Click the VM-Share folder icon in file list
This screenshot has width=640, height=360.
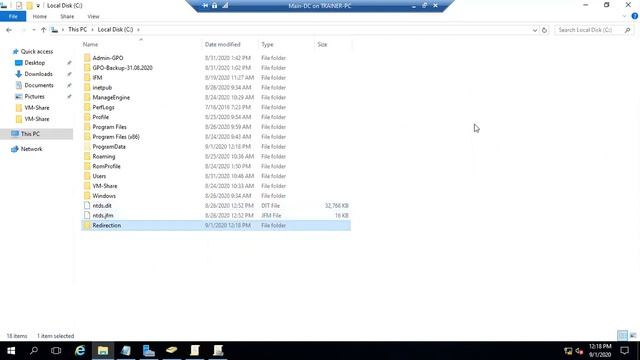tap(87, 186)
